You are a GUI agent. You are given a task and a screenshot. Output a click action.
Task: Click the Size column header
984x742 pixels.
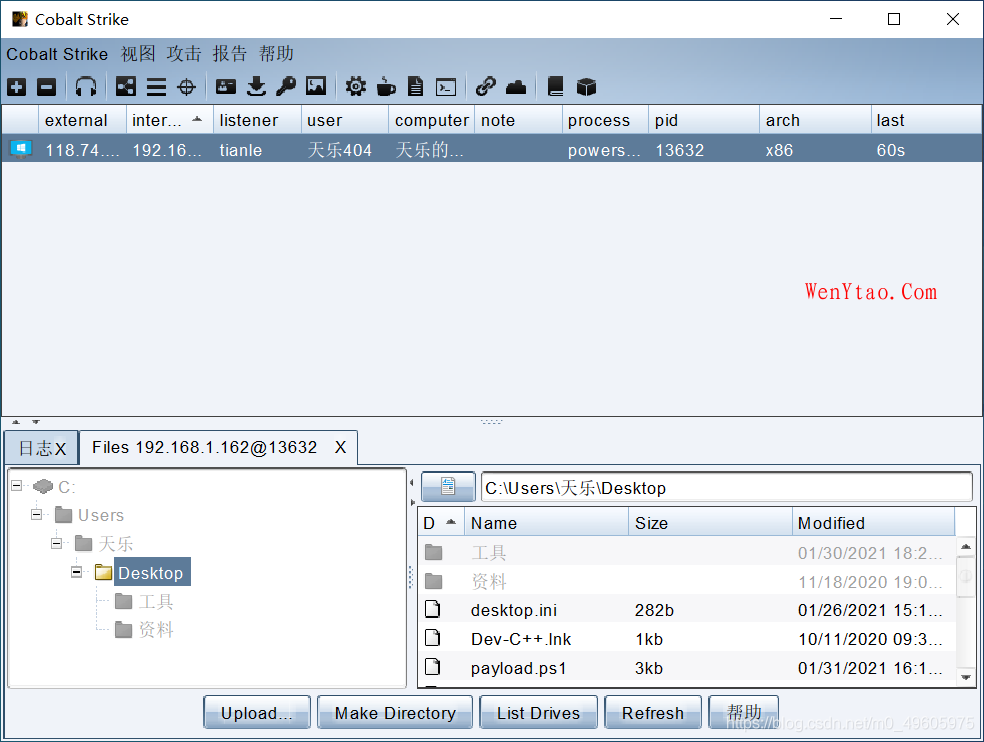tap(710, 522)
